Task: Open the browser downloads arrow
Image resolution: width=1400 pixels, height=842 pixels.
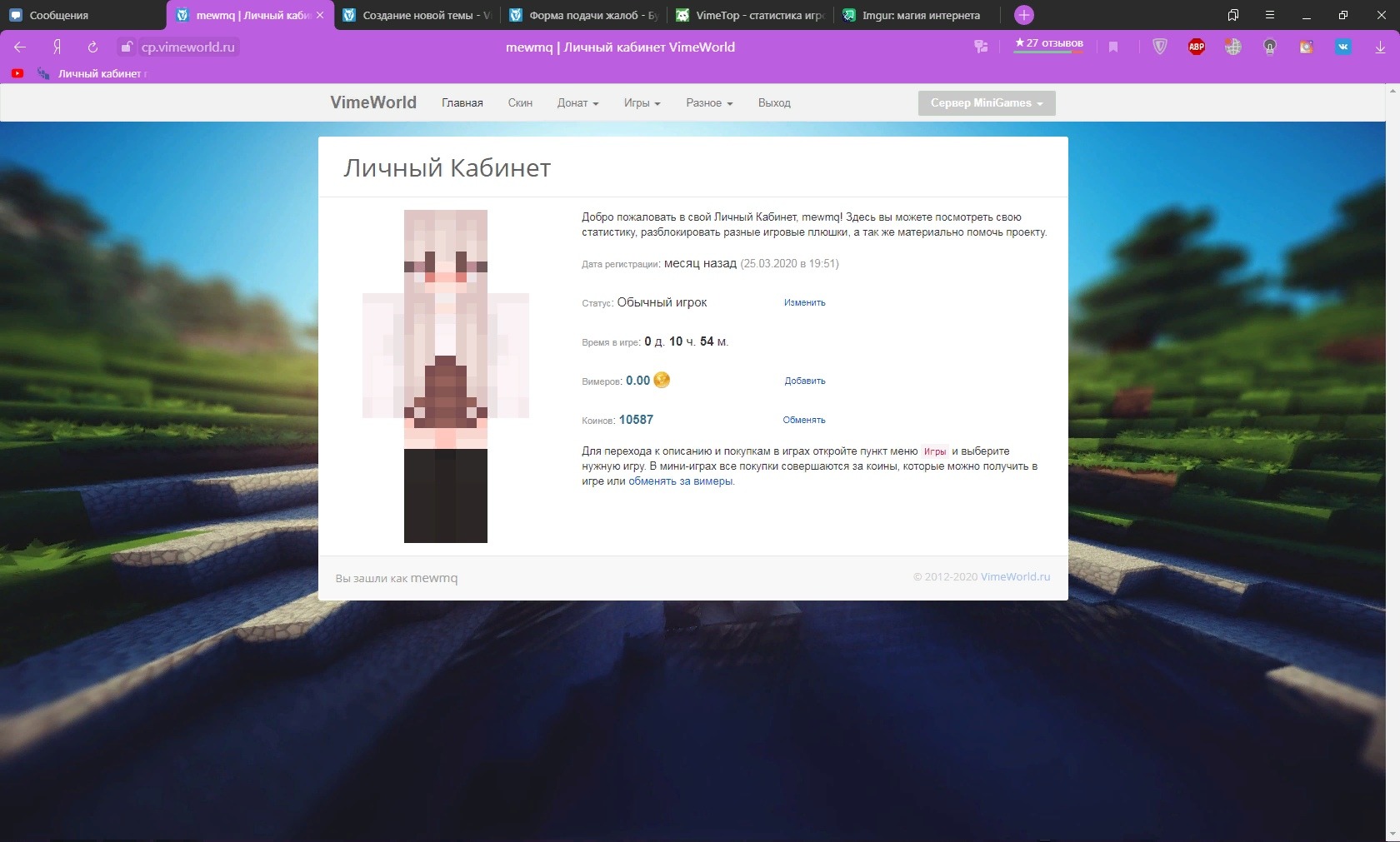Action: click(1379, 47)
